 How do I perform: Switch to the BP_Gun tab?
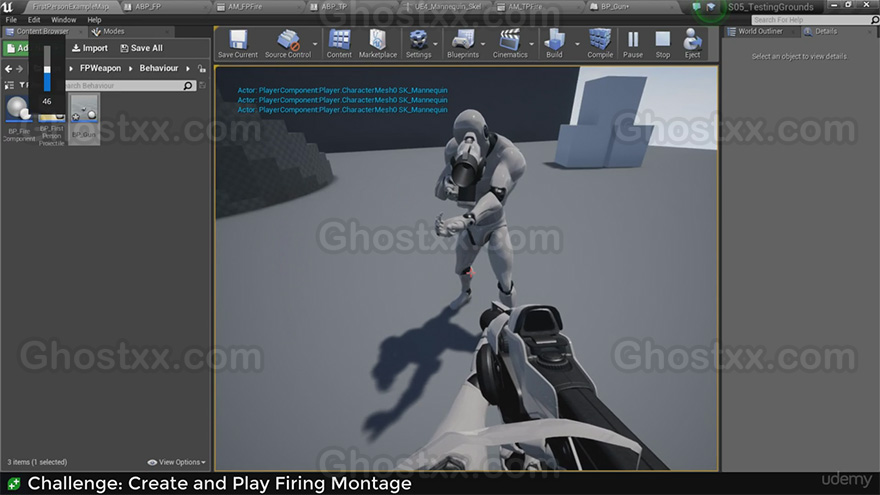(x=615, y=7)
